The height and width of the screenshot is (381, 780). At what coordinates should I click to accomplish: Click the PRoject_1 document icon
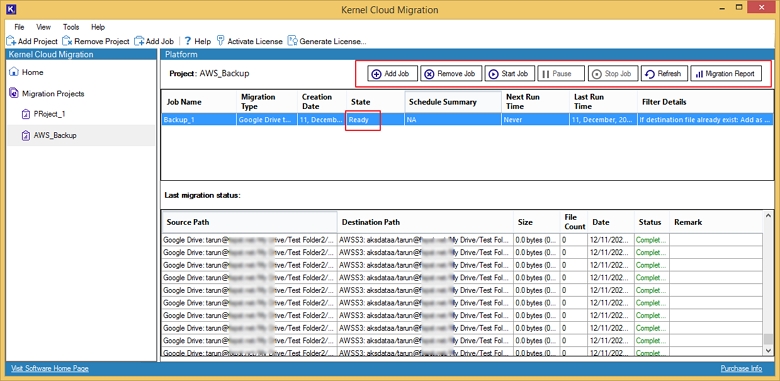coord(26,114)
